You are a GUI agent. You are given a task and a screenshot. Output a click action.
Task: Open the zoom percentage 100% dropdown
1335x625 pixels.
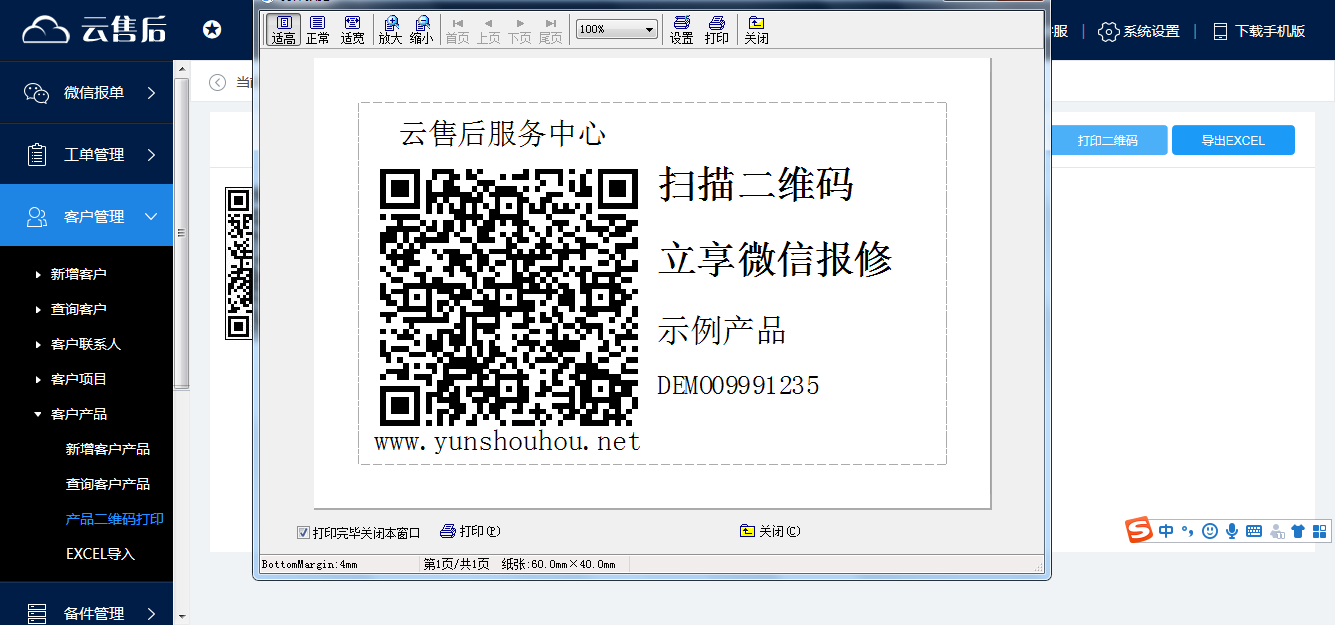click(x=617, y=29)
